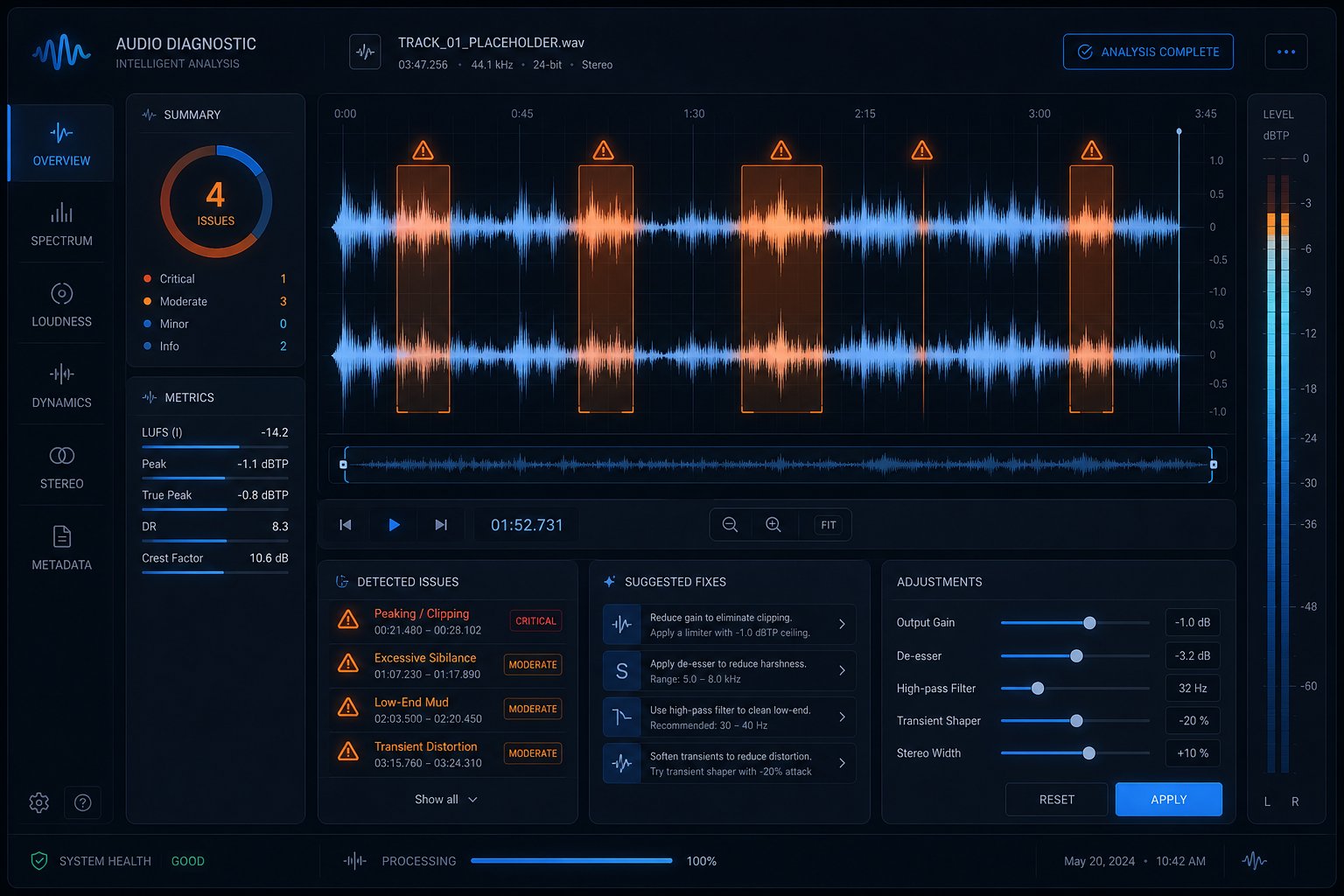Click the Stereo Width +10 % field
The width and height of the screenshot is (1344, 896).
coord(1193,753)
